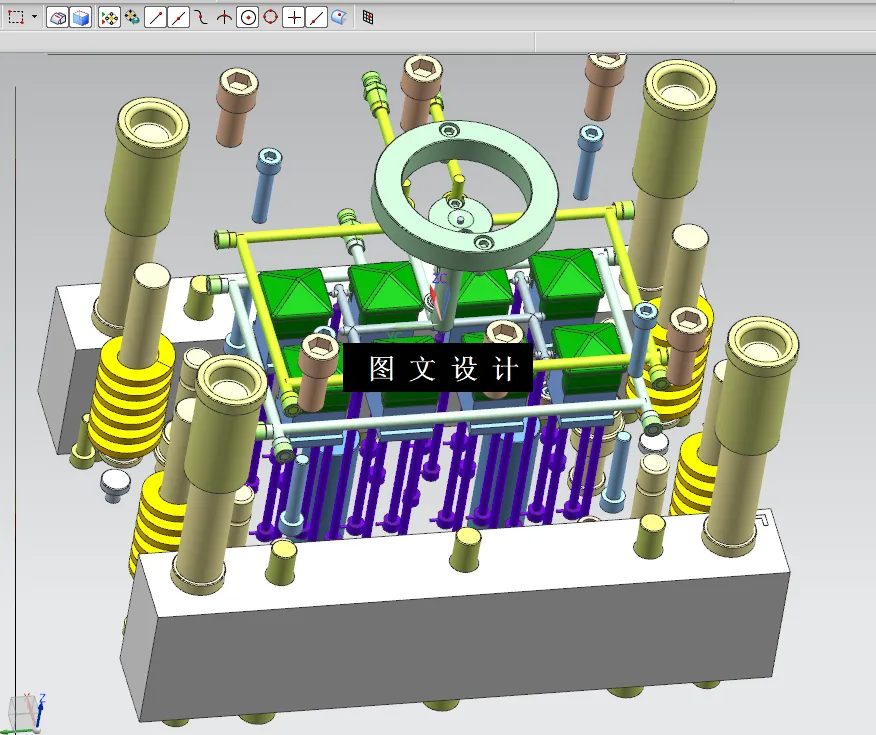Click the blue 3D cube view icon

(81, 18)
